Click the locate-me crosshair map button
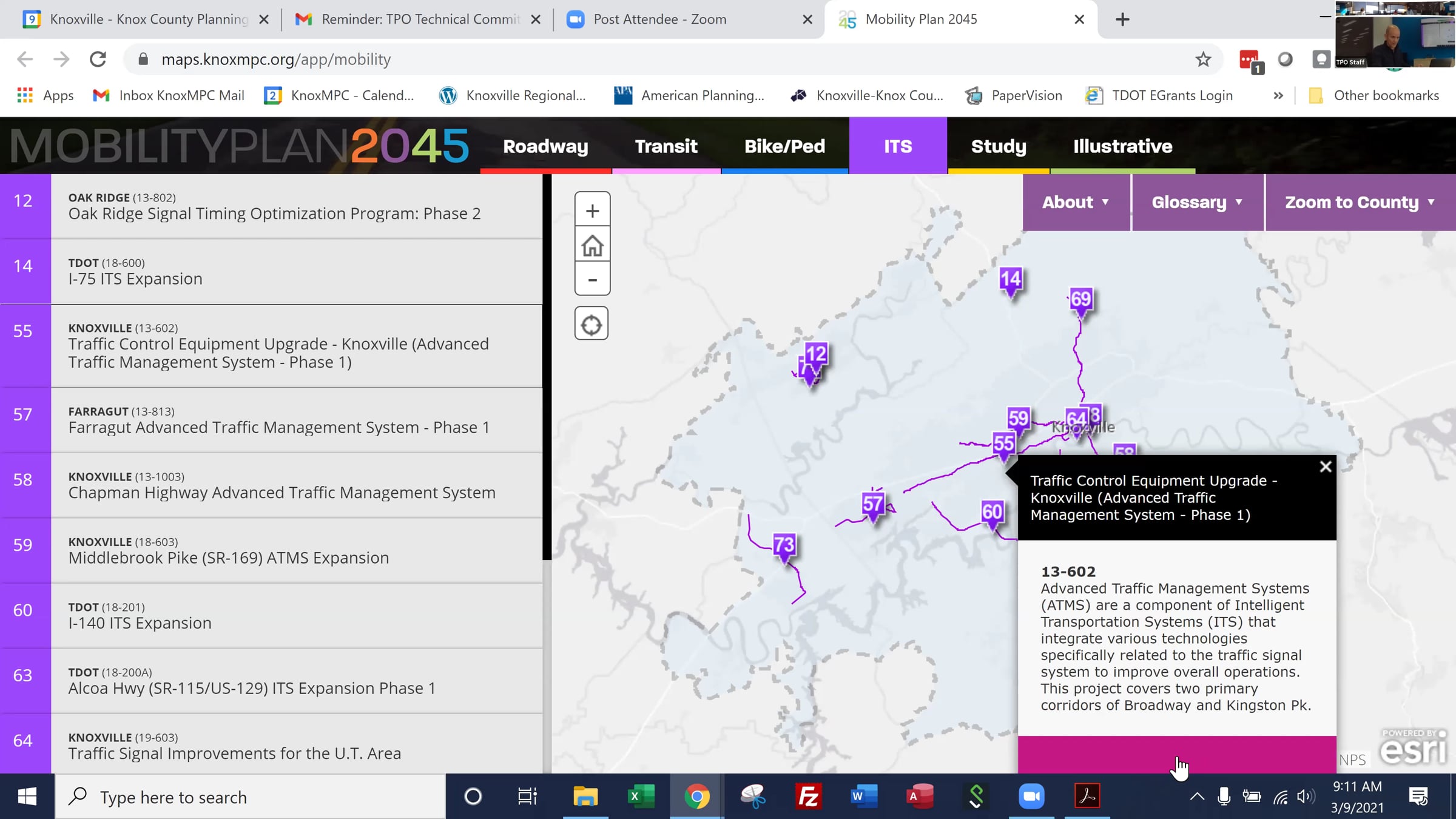 coord(591,324)
